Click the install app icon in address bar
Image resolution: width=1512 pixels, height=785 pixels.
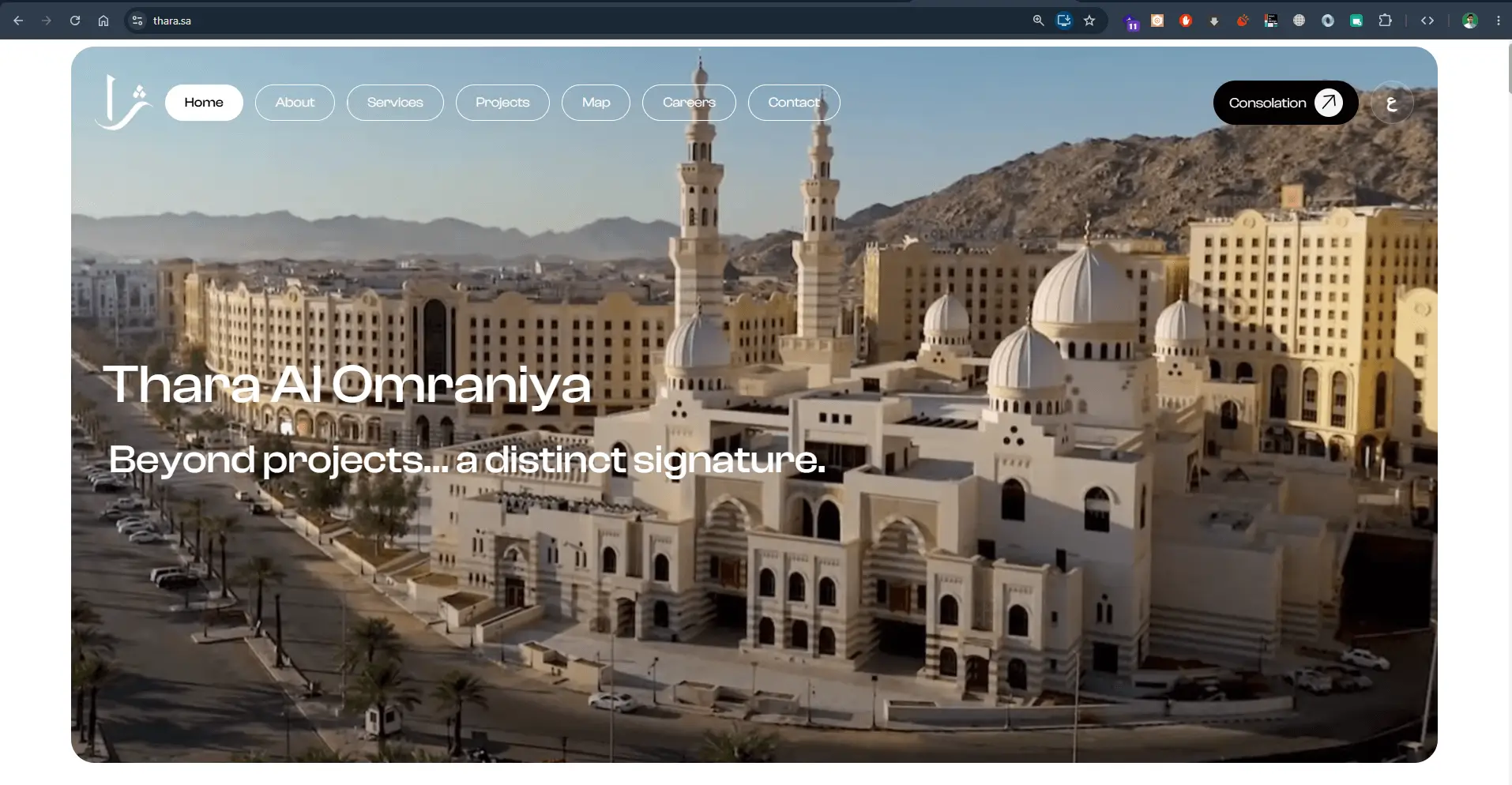[1064, 21]
